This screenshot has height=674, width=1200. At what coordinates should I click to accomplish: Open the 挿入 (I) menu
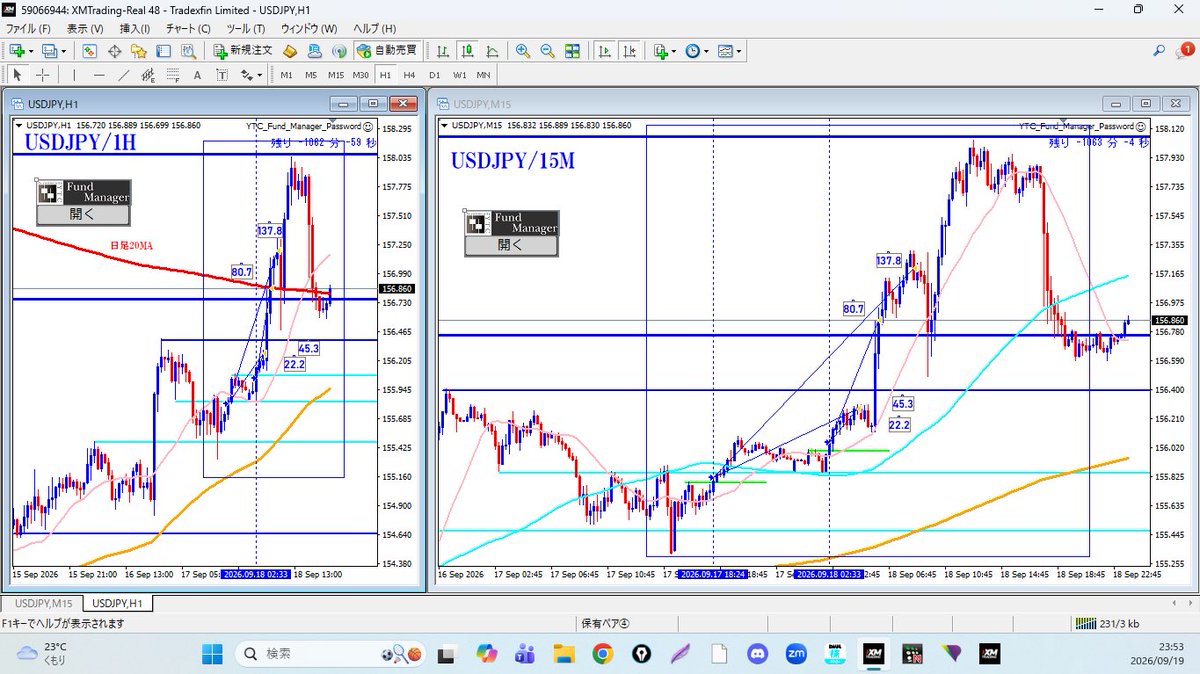coord(135,28)
